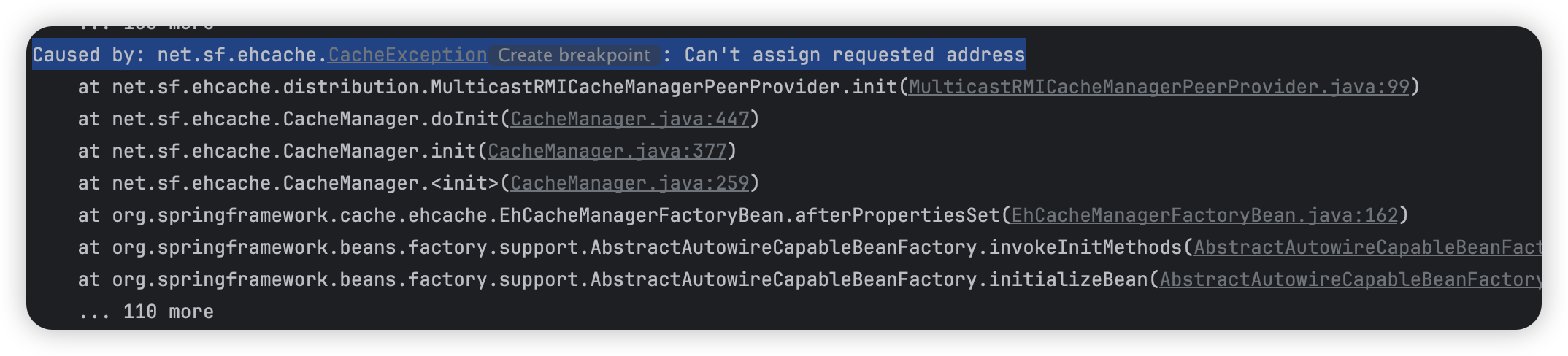1568x356 pixels.
Task: Jump to CacheManager.java:447 link
Action: [x=630, y=119]
